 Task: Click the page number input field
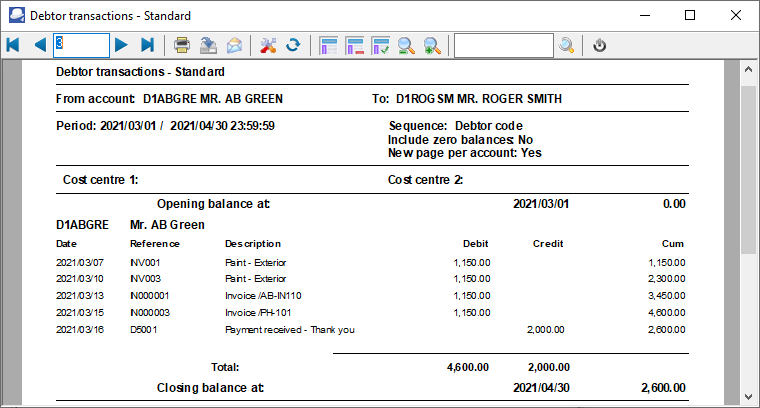pyautogui.click(x=81, y=45)
